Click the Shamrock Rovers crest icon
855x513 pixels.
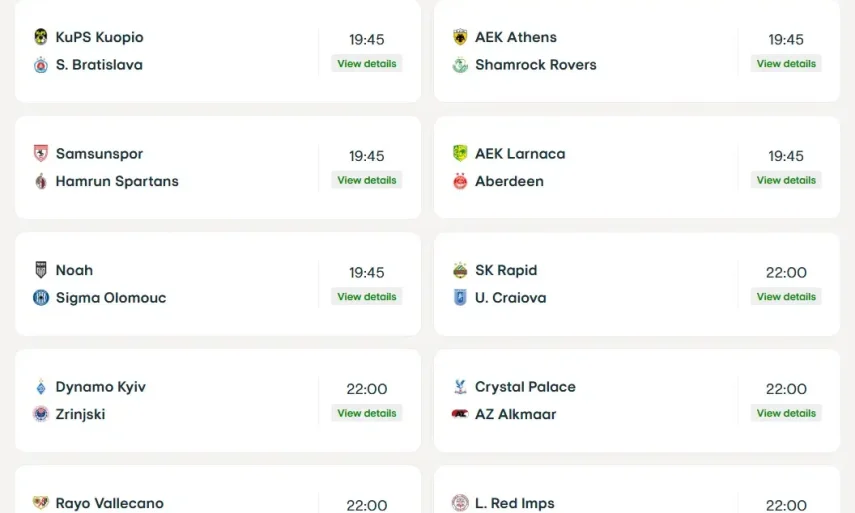(460, 65)
